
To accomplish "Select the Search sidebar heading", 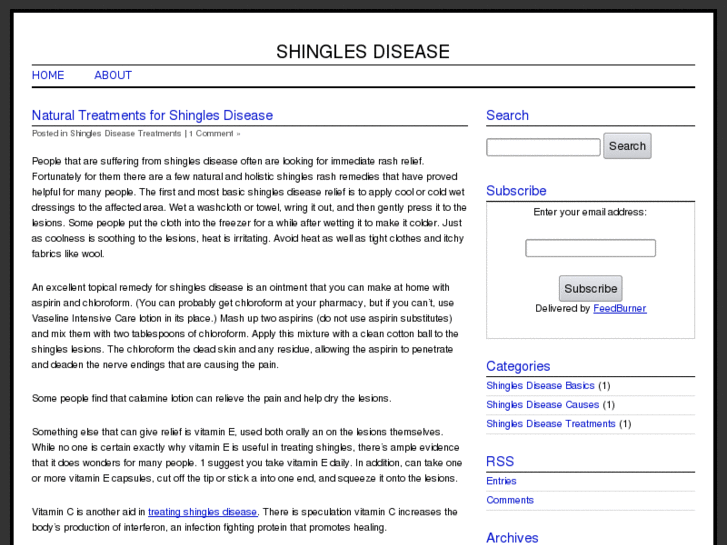I will pos(507,115).
